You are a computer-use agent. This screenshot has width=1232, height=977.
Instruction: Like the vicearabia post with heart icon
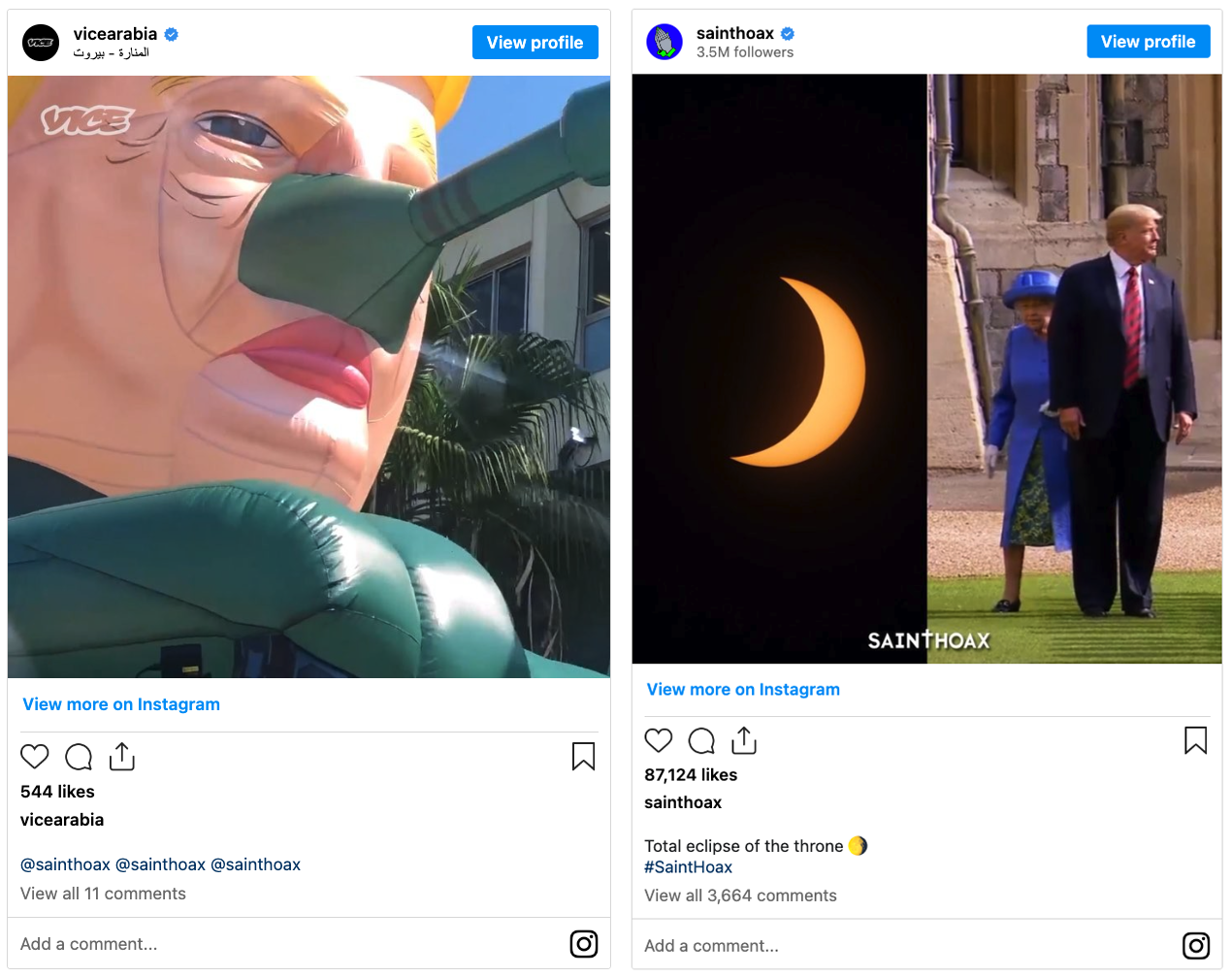pos(35,757)
